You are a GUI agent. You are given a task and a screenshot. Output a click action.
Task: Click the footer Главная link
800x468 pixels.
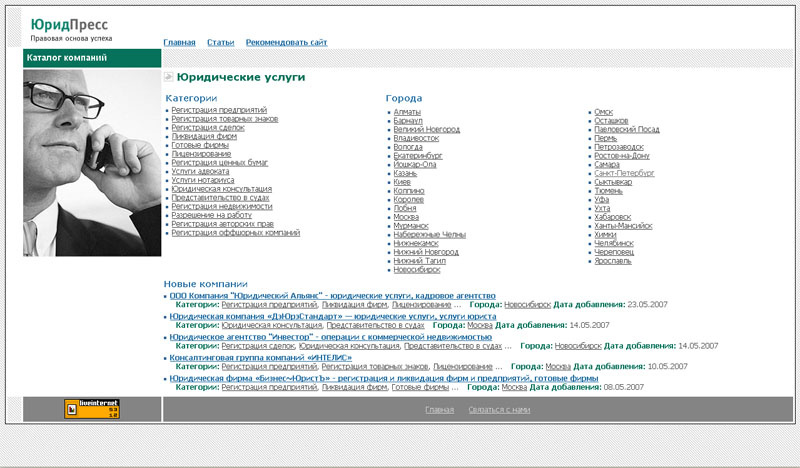439,410
